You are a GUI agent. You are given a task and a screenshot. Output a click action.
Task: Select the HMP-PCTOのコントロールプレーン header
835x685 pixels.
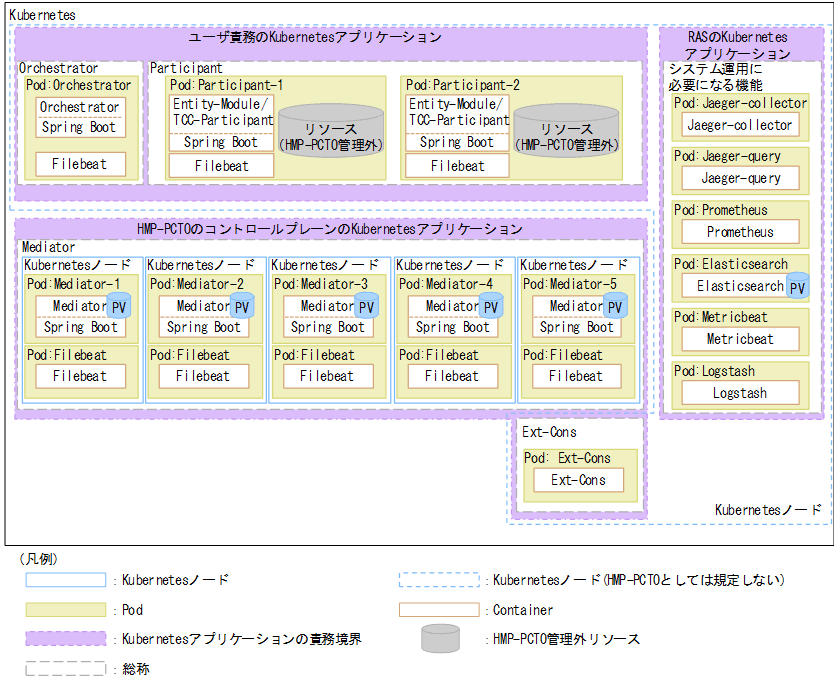point(331,228)
